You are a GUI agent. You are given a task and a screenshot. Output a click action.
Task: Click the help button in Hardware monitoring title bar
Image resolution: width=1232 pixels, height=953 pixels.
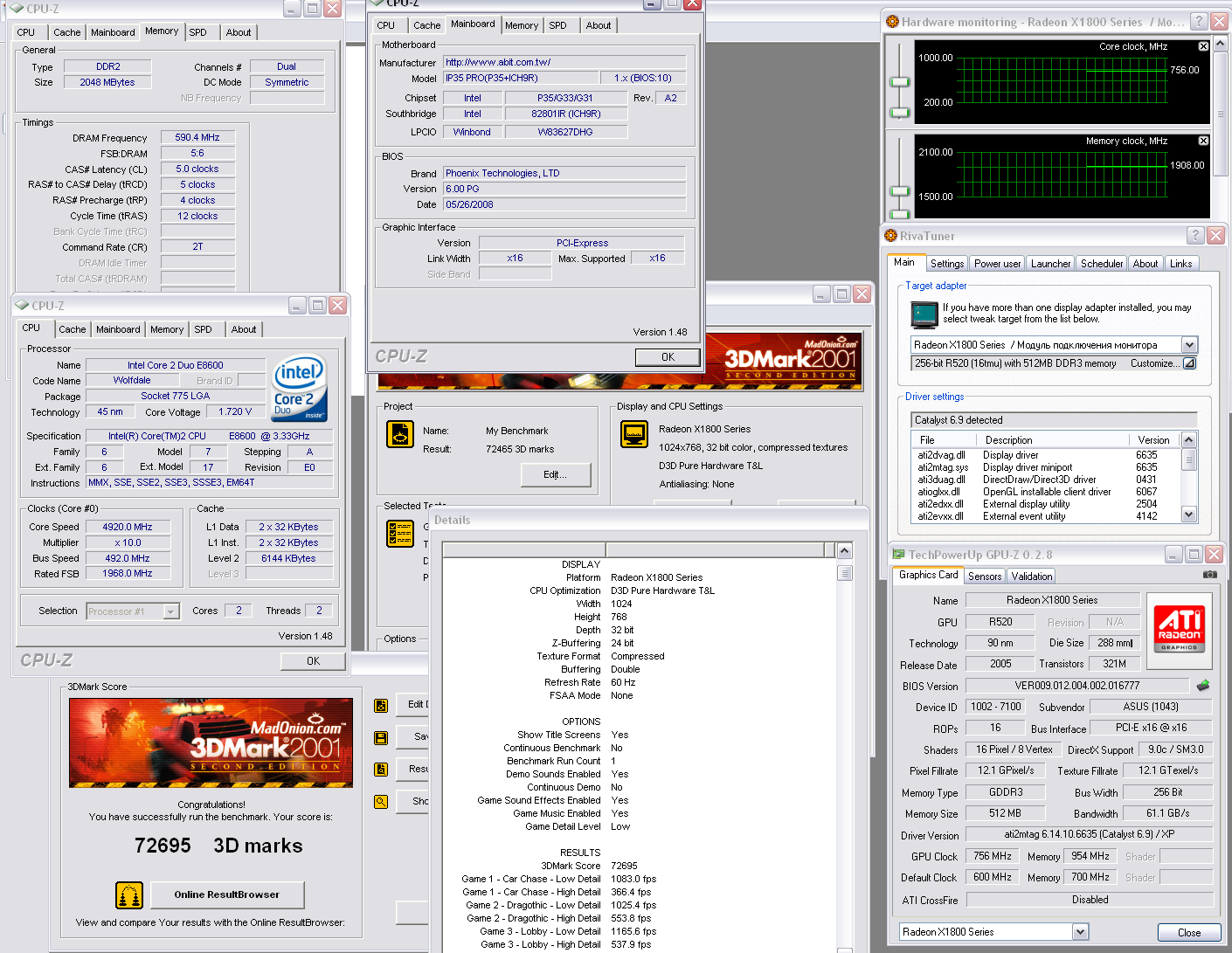(x=1199, y=22)
